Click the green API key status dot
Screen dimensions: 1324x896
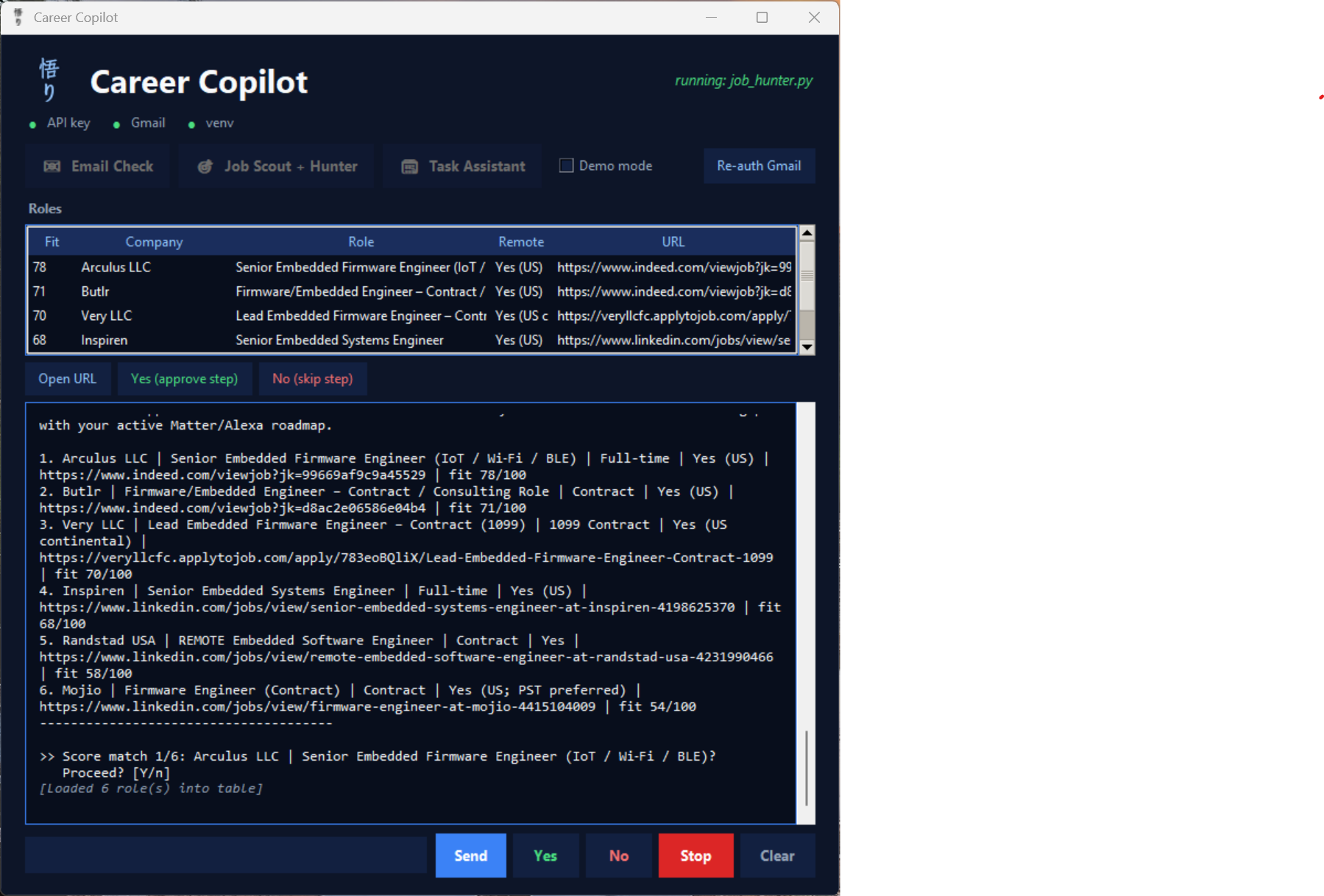pyautogui.click(x=32, y=125)
